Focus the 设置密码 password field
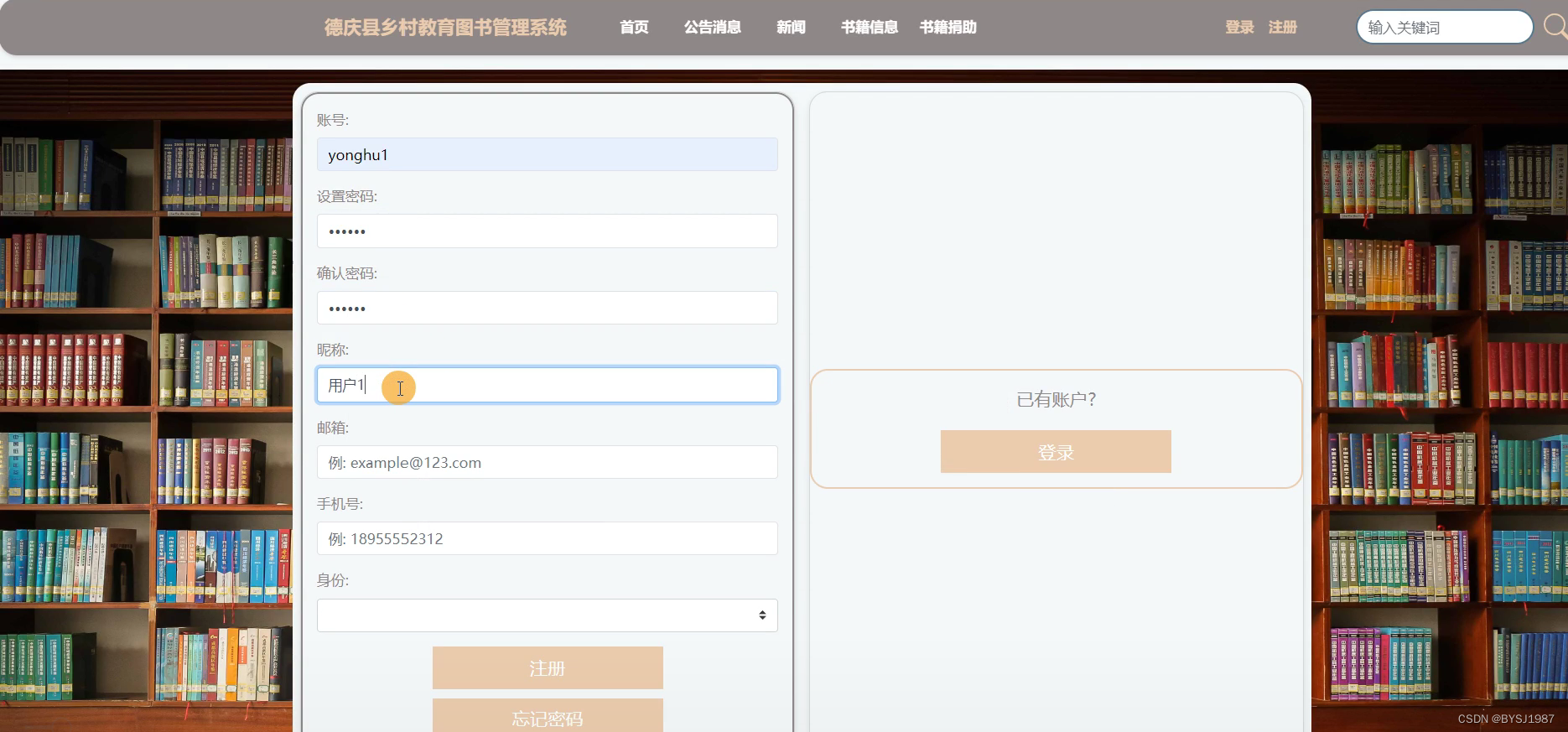This screenshot has width=1568, height=732. (x=548, y=231)
